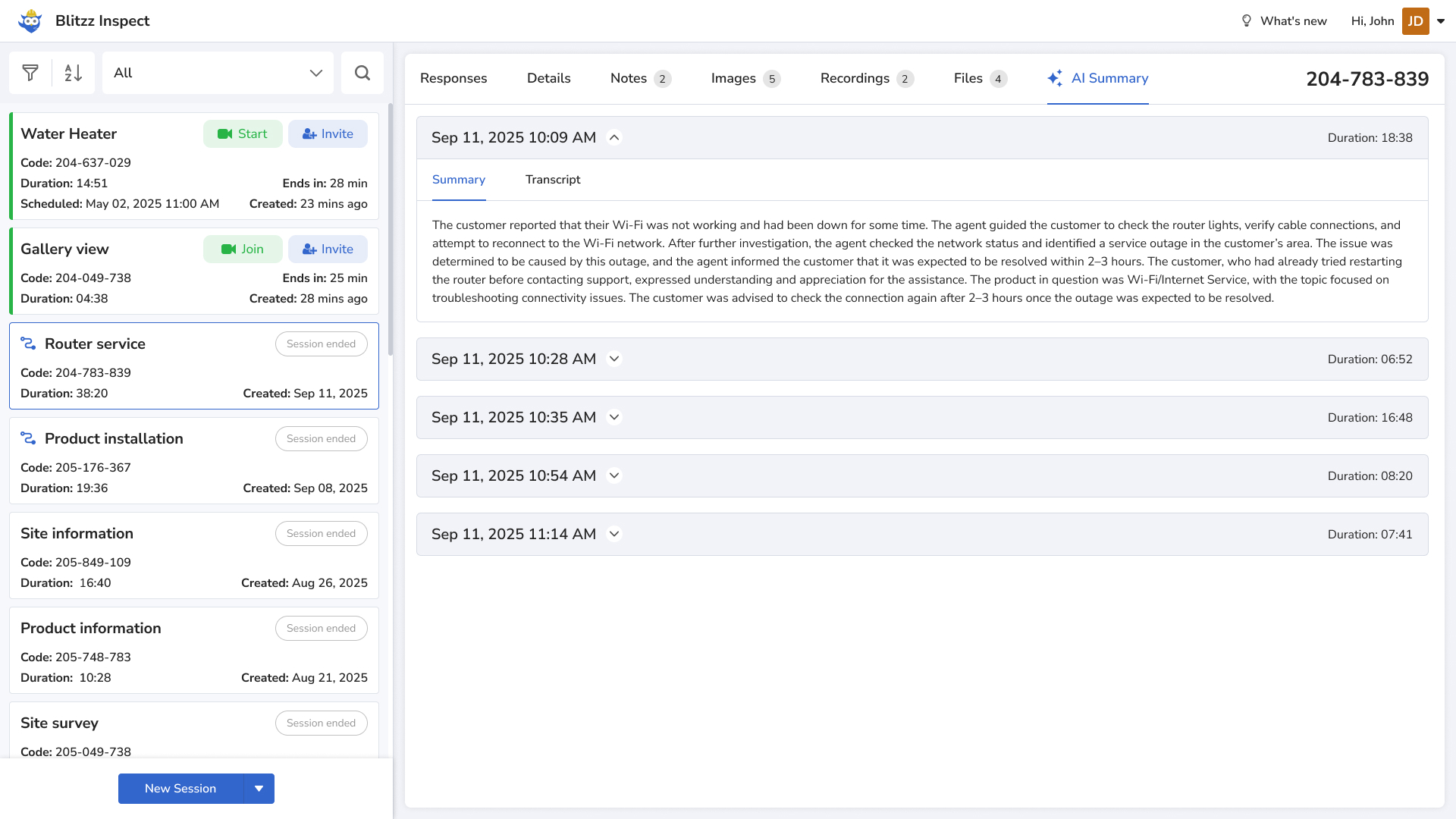The height and width of the screenshot is (819, 1456).
Task: Click the Blitzz Inspect owl logo
Action: tap(30, 20)
